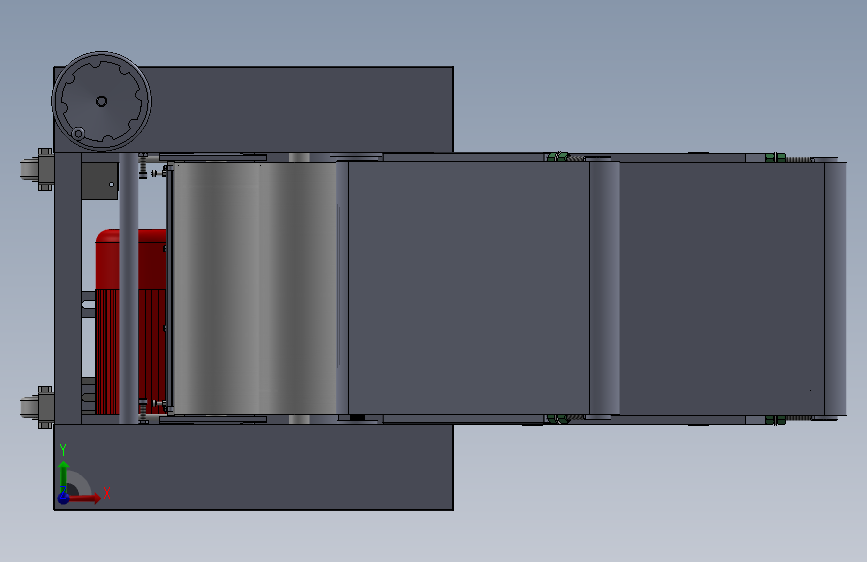Pick the upper-left bearing shaft stub
This screenshot has height=562, width=867.
point(36,169)
